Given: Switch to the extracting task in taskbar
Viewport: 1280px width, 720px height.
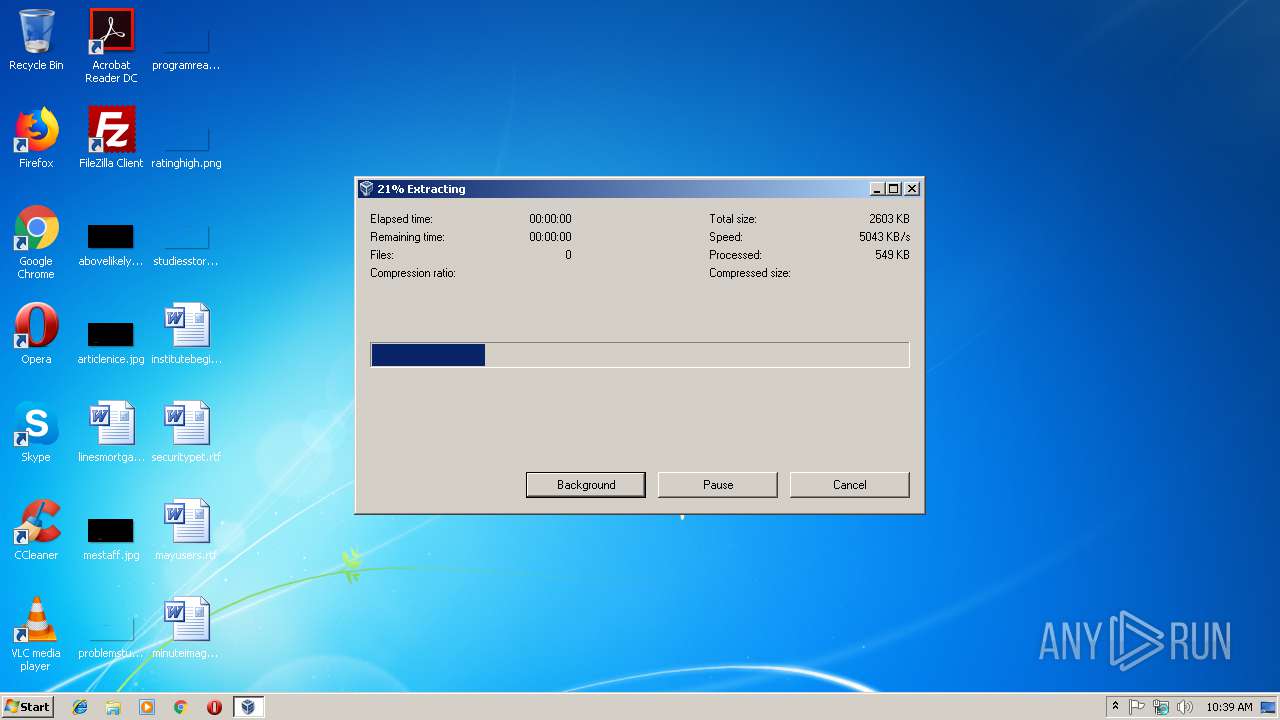Looking at the screenshot, I should (x=248, y=707).
